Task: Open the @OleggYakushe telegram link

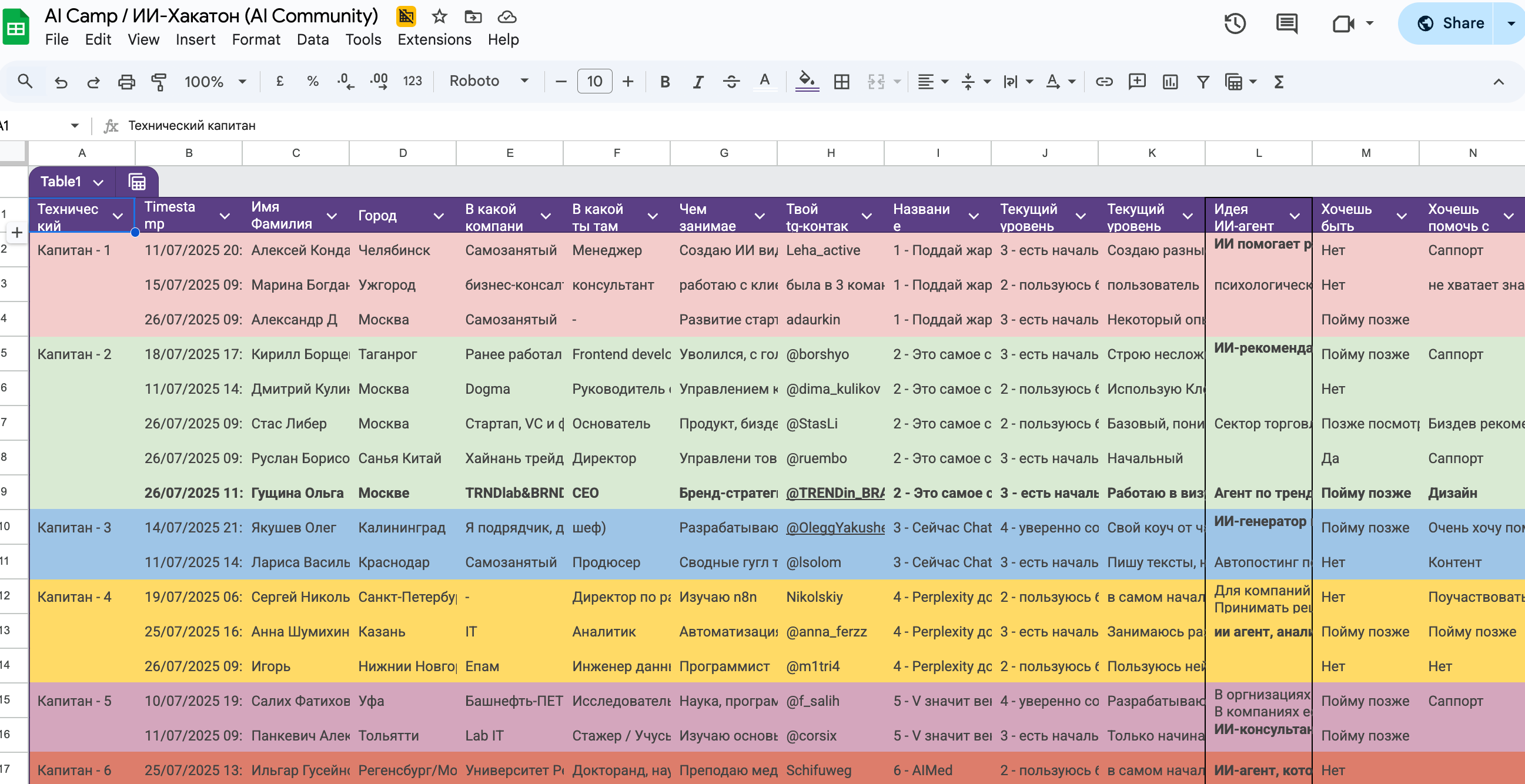Action: point(835,527)
